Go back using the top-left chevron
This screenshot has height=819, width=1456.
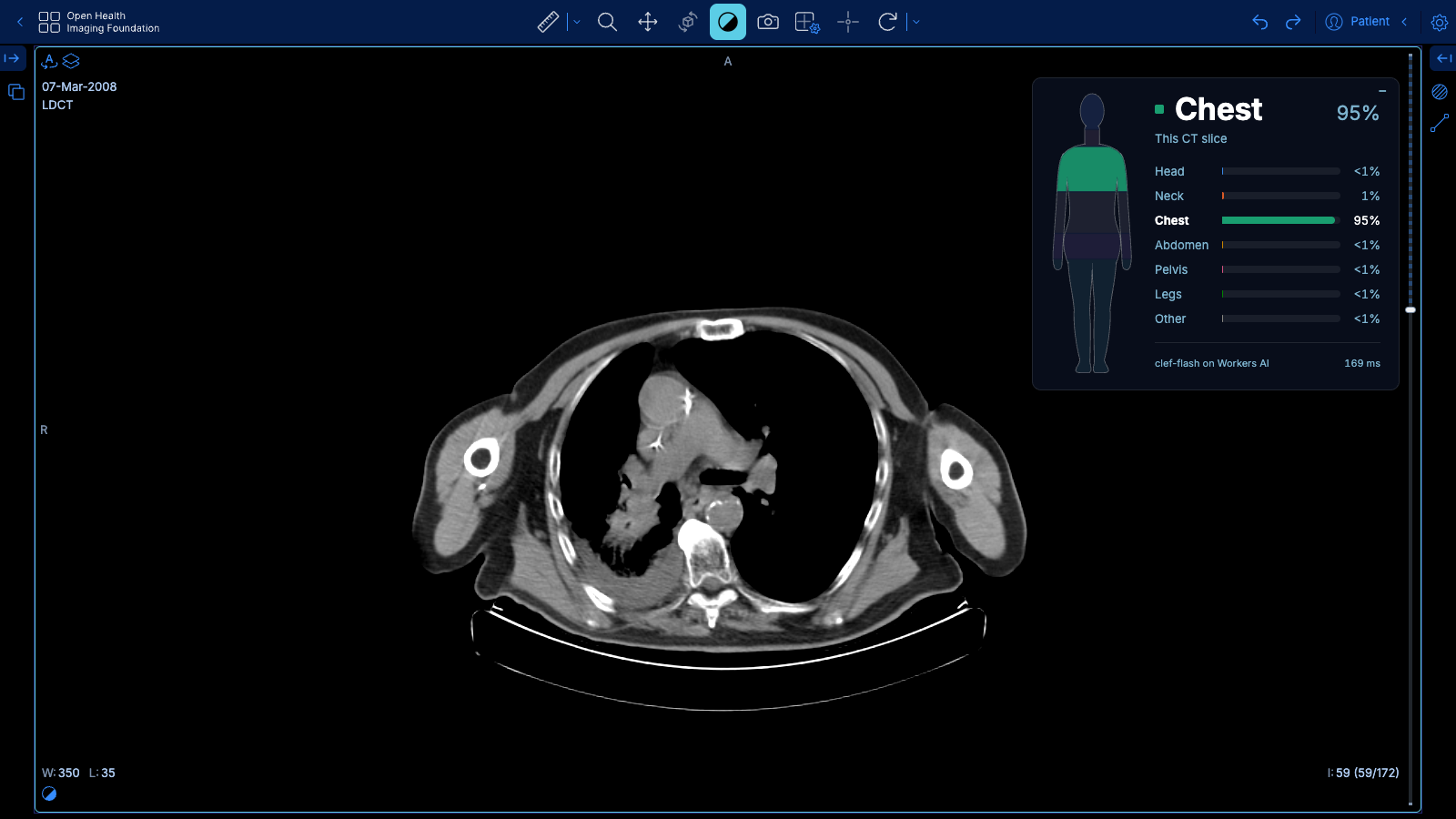pos(20,22)
